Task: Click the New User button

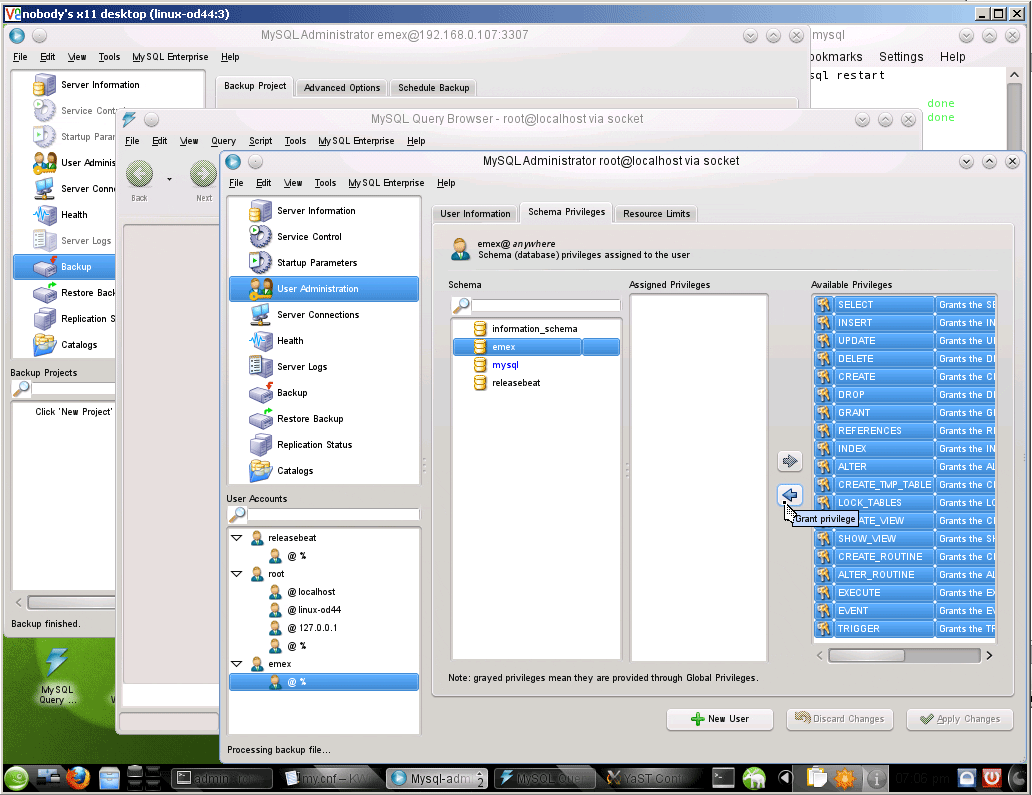Action: point(719,719)
